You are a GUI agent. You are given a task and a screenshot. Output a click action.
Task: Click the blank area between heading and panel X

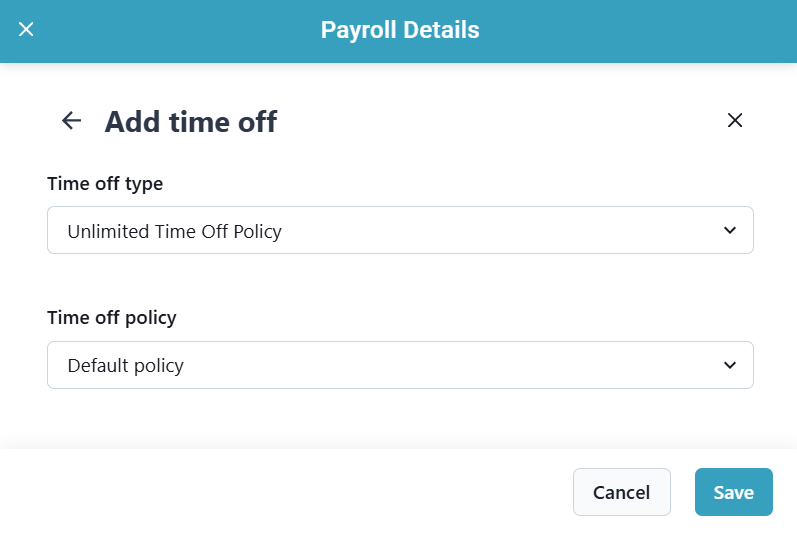point(500,122)
